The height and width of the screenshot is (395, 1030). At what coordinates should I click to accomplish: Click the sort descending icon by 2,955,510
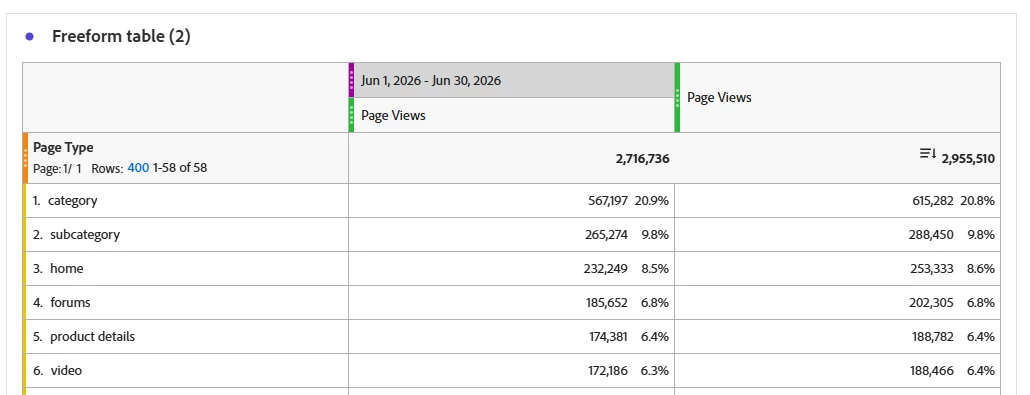928,154
